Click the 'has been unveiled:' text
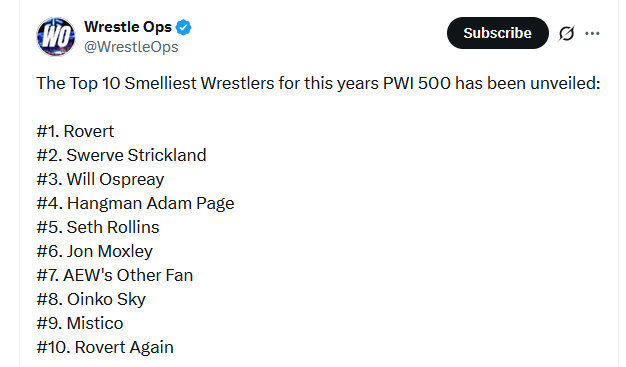This screenshot has height=367, width=626. coord(528,83)
